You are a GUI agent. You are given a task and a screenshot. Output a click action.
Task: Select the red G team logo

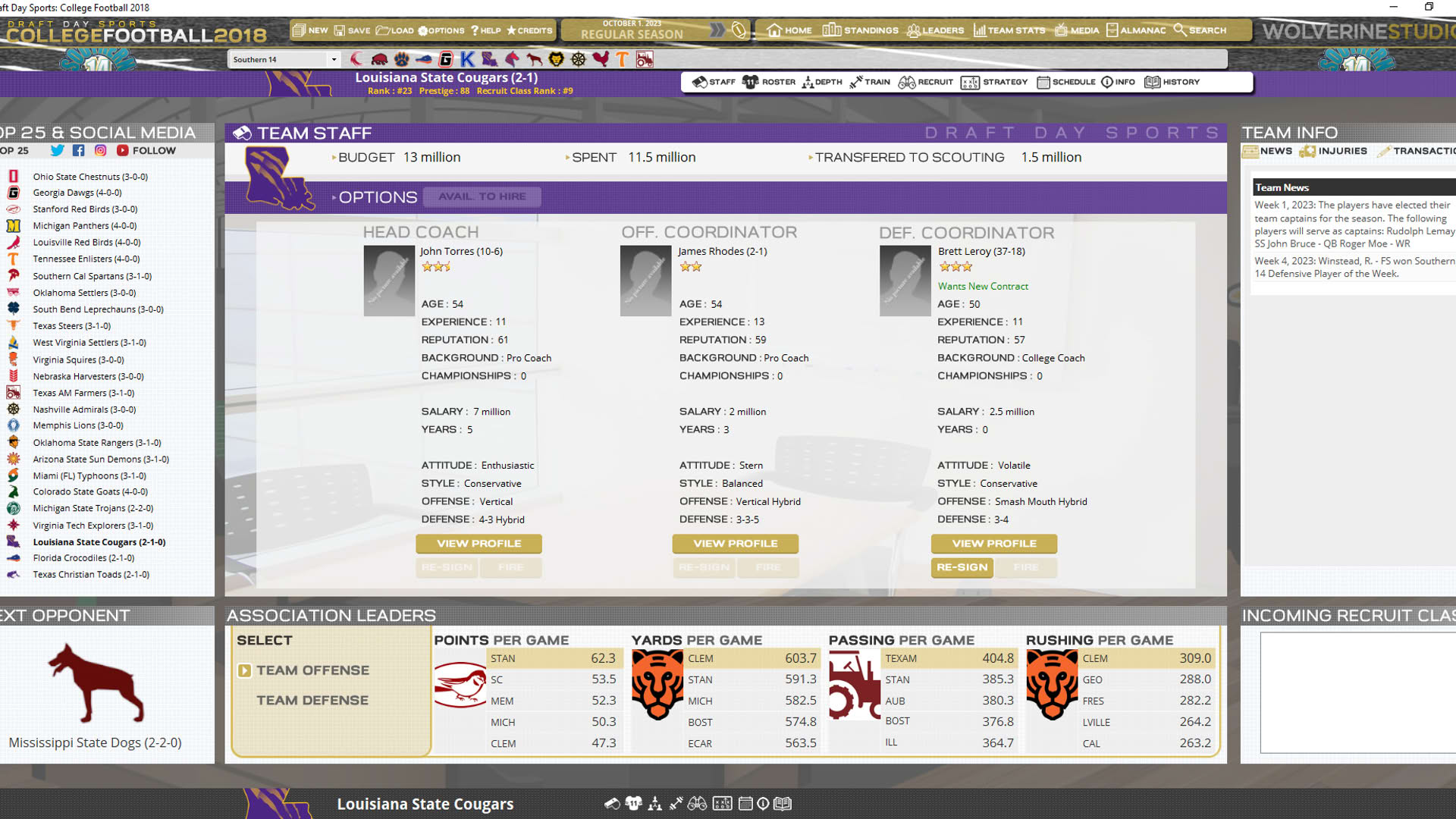tap(446, 59)
